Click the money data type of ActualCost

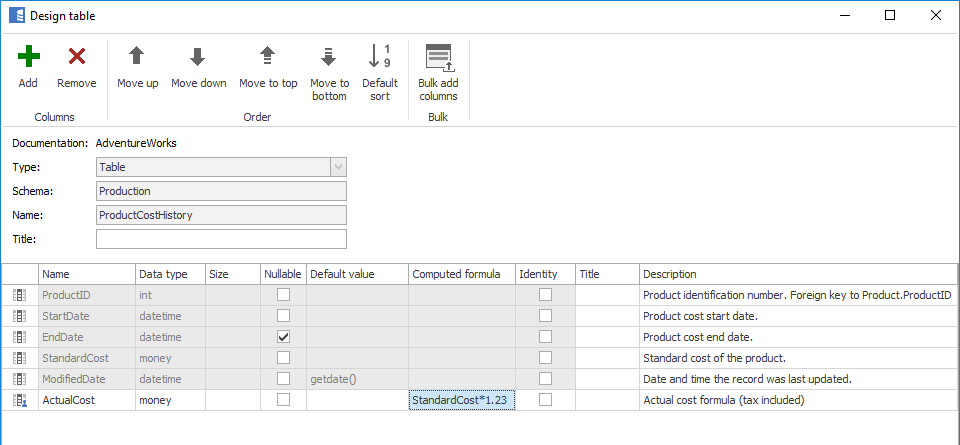tap(169, 400)
